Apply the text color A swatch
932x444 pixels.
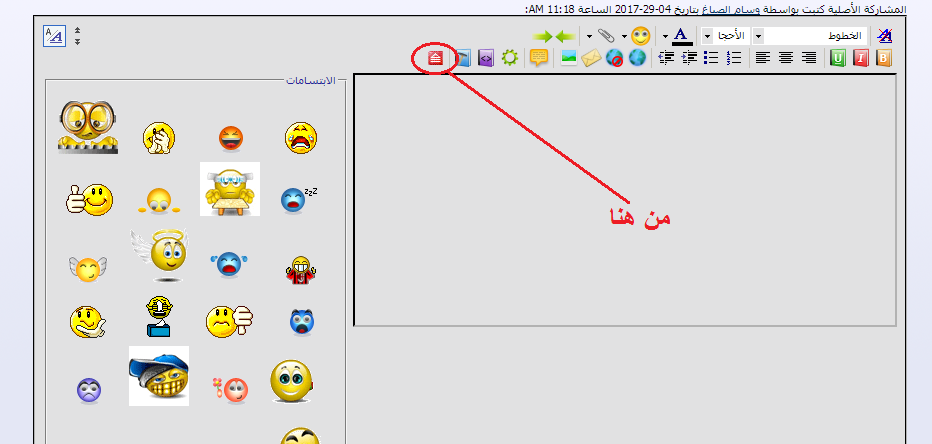coord(682,36)
